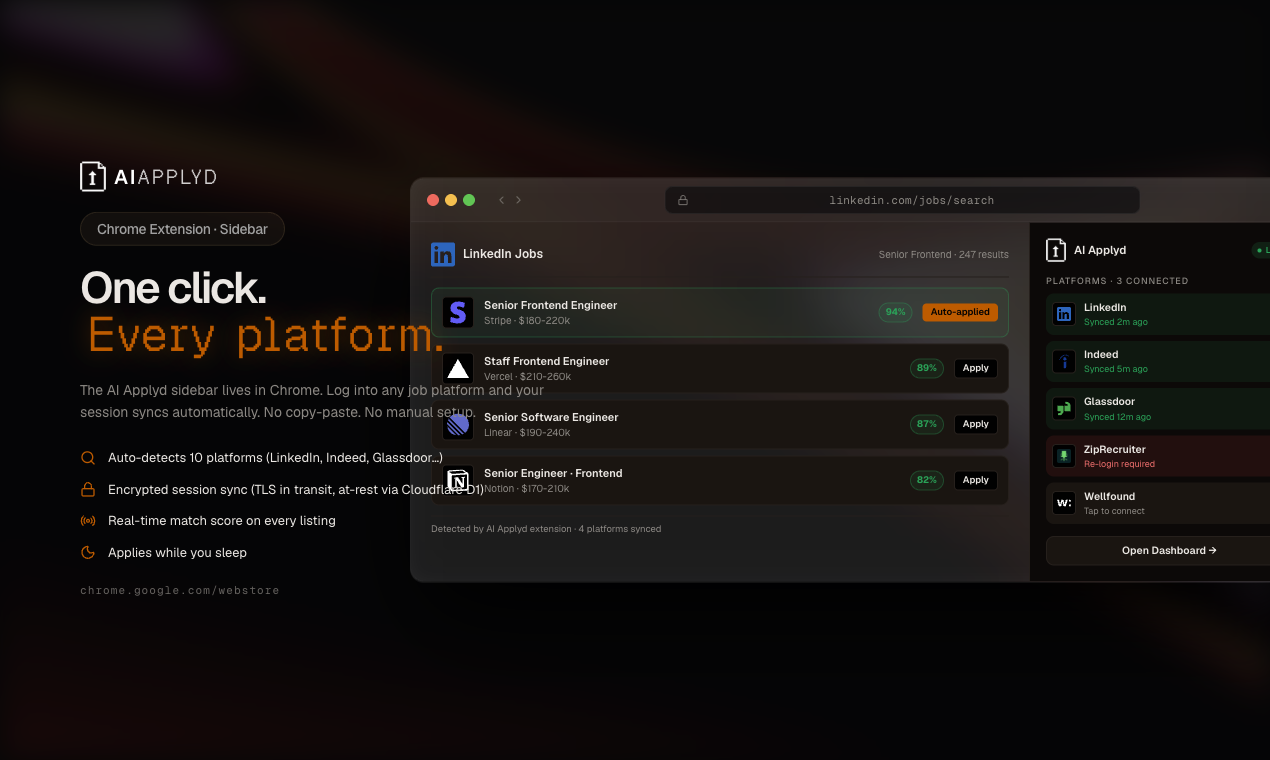Click the LinkedIn platform icon in sidebar
This screenshot has height=760, width=1270.
(x=1064, y=314)
